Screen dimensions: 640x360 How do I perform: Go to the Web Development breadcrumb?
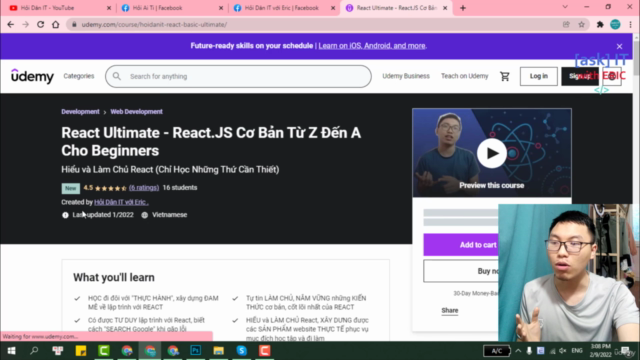136,111
